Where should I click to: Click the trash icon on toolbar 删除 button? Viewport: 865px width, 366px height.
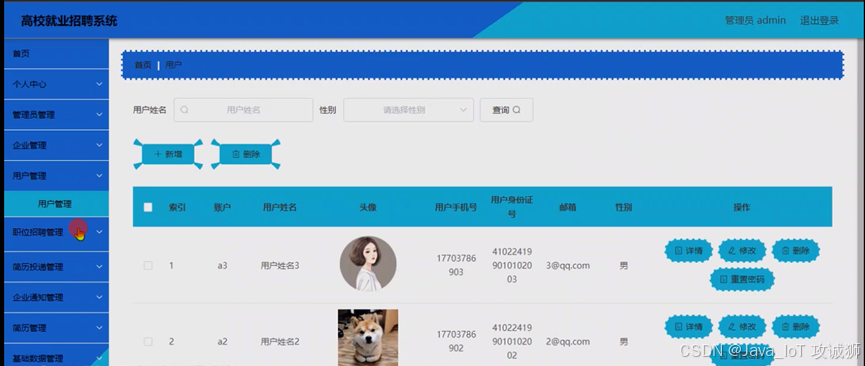[236, 155]
